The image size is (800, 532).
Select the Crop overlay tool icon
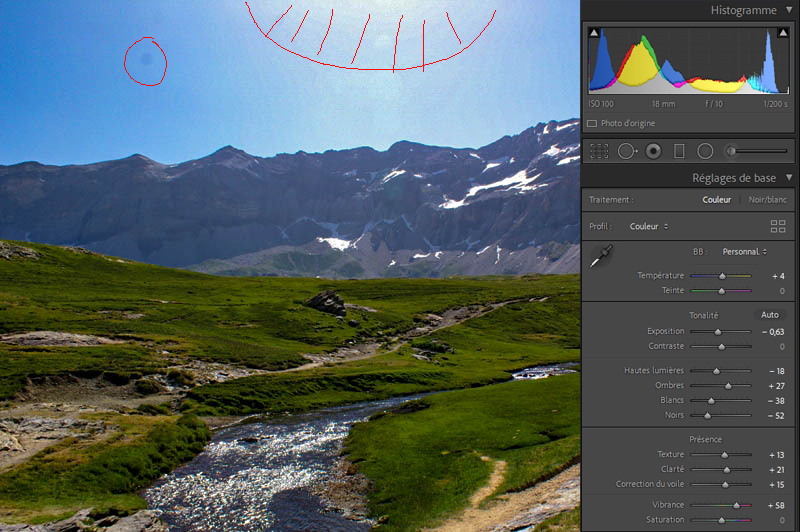pos(599,151)
